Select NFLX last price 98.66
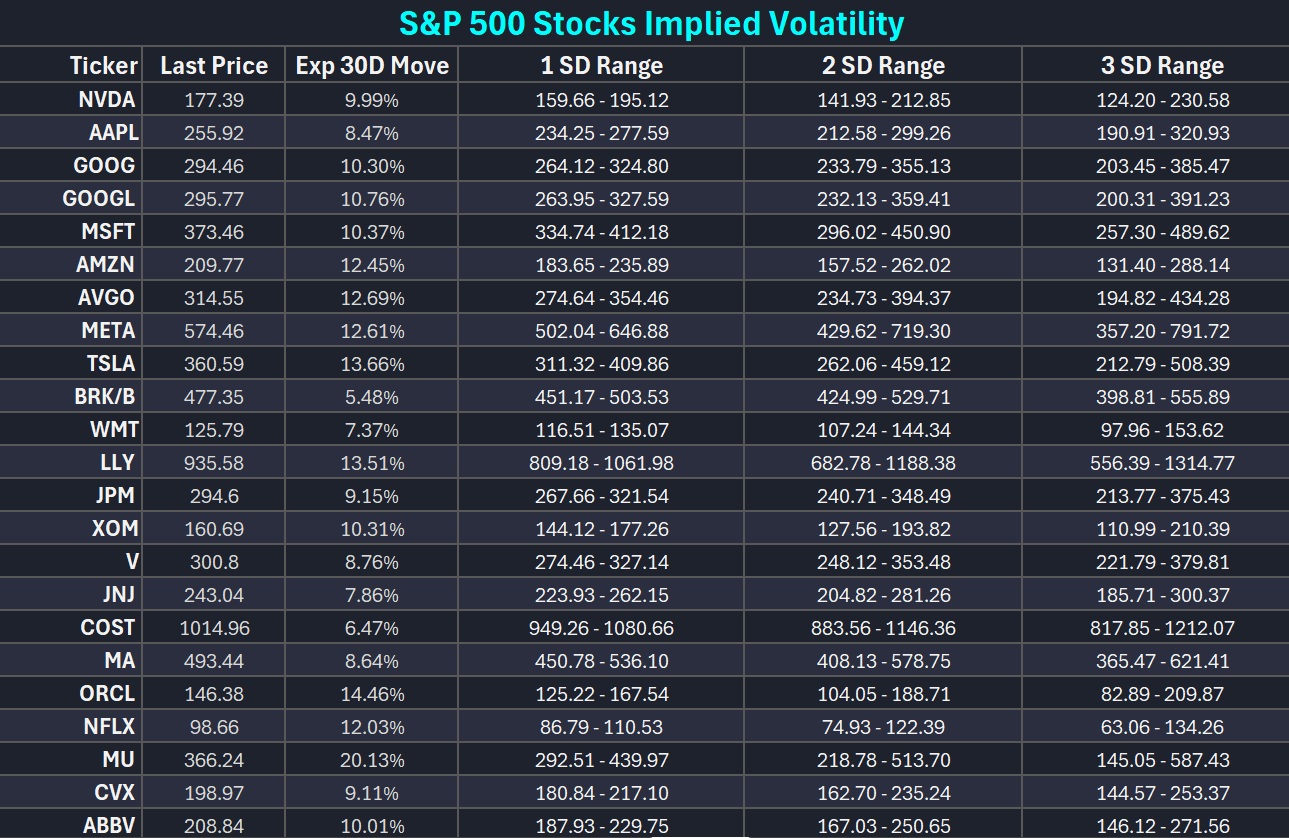Viewport: 1289px width, 838px height. tap(214, 727)
